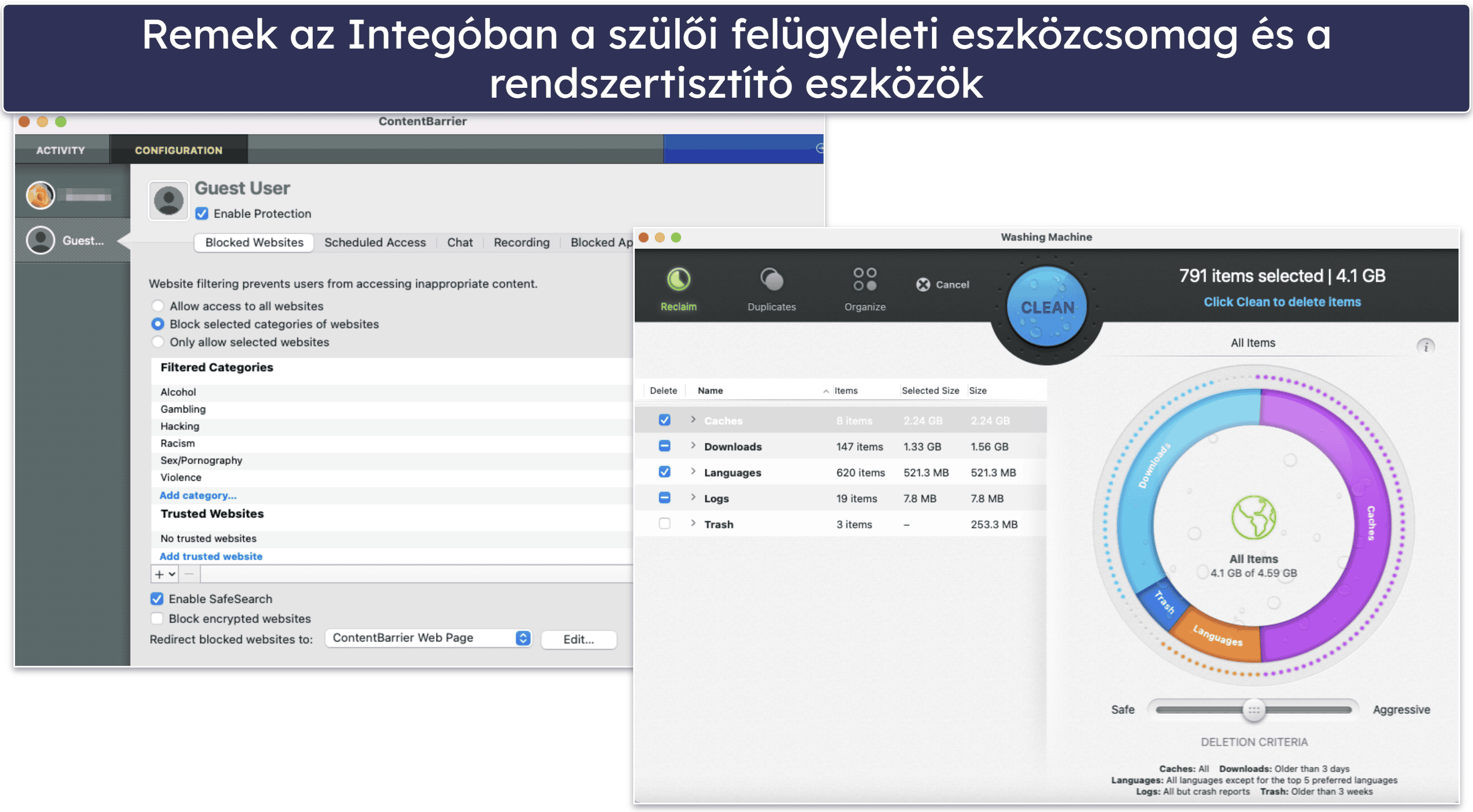Sort by the Items column header
Image resolution: width=1473 pixels, height=812 pixels.
(865, 391)
